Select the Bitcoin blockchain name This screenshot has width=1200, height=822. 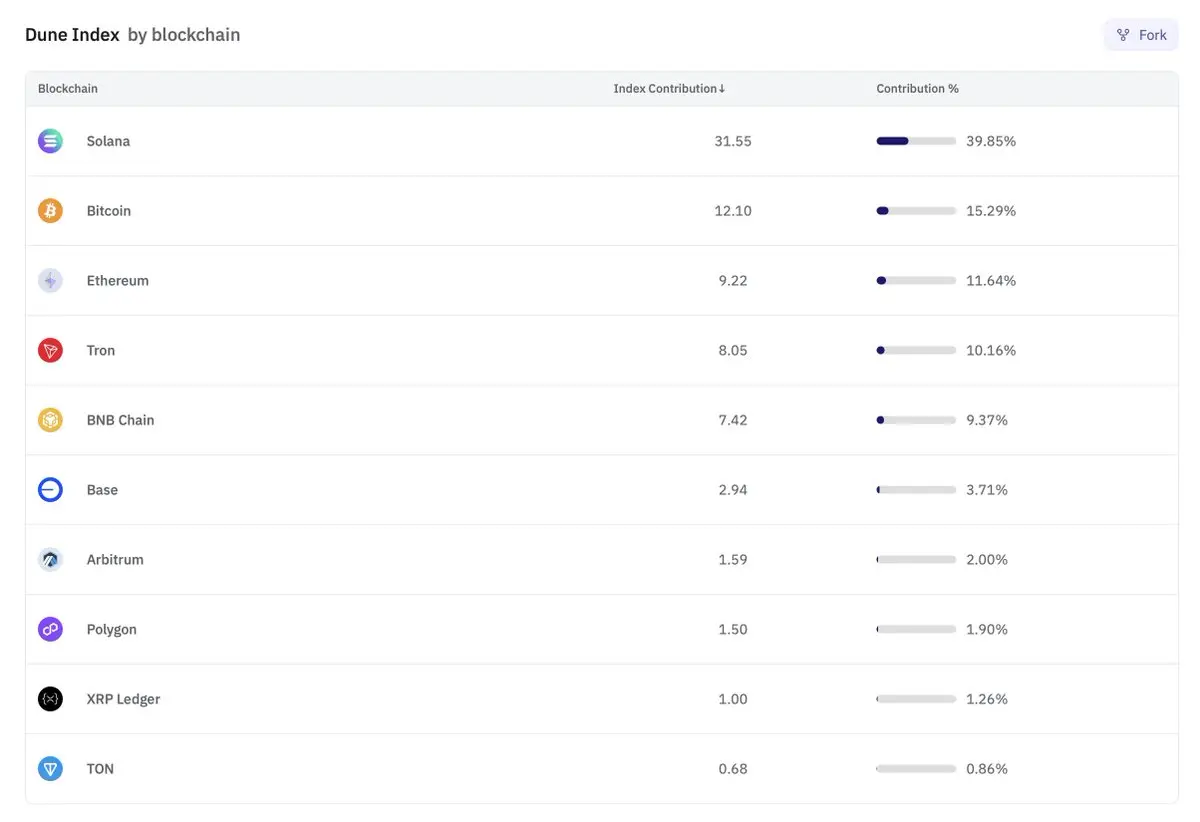(x=109, y=211)
